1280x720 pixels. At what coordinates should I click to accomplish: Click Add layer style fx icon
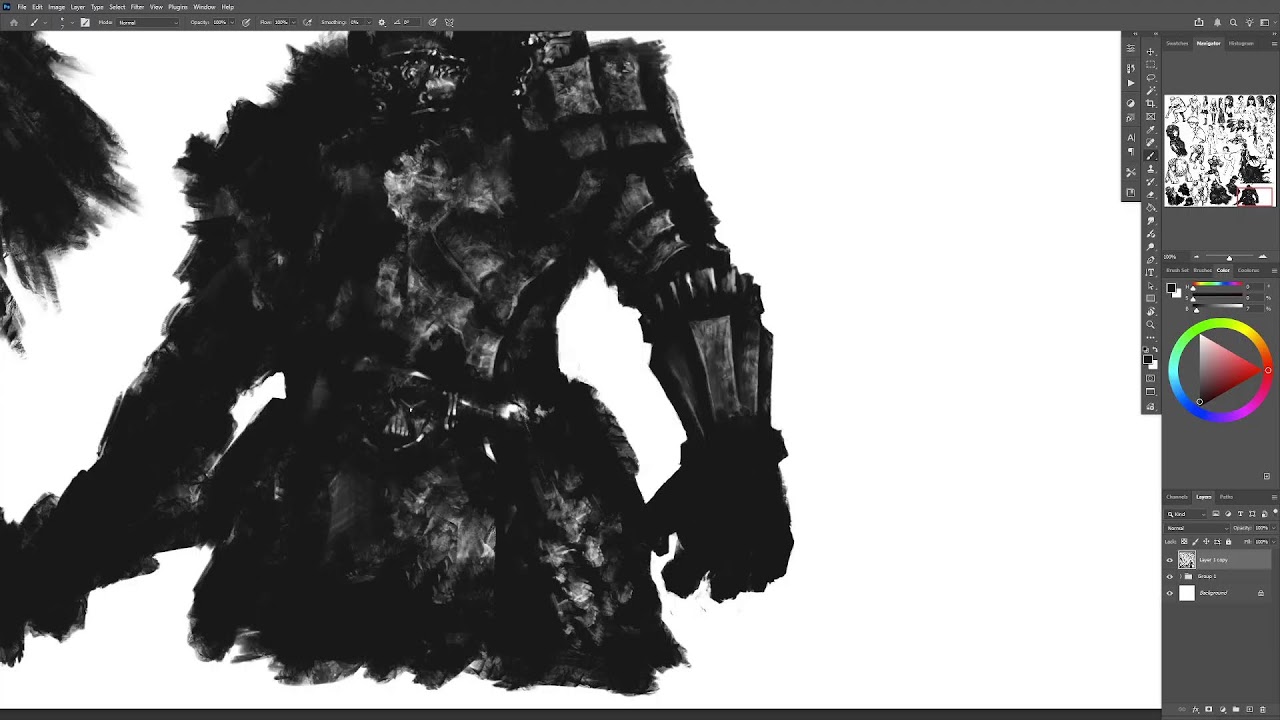click(x=1196, y=709)
